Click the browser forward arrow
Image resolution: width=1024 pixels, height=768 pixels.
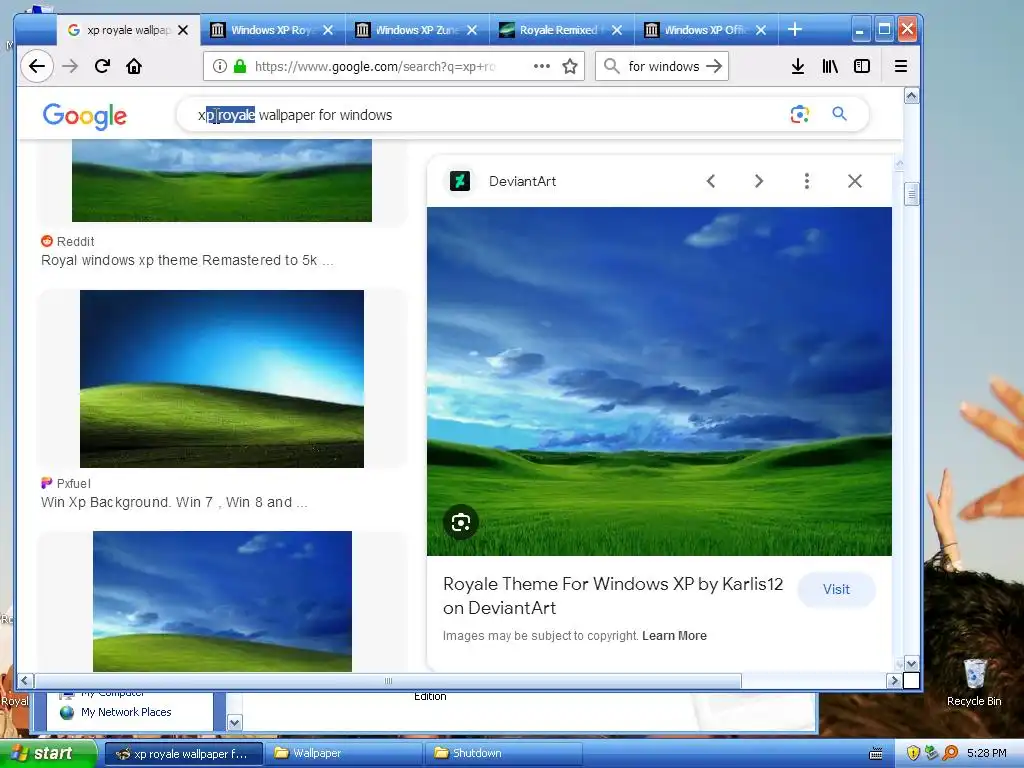[70, 66]
